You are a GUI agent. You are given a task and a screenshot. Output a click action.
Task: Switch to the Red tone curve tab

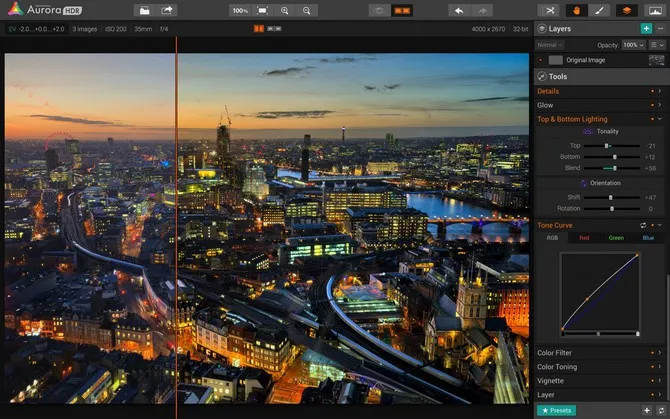(585, 238)
